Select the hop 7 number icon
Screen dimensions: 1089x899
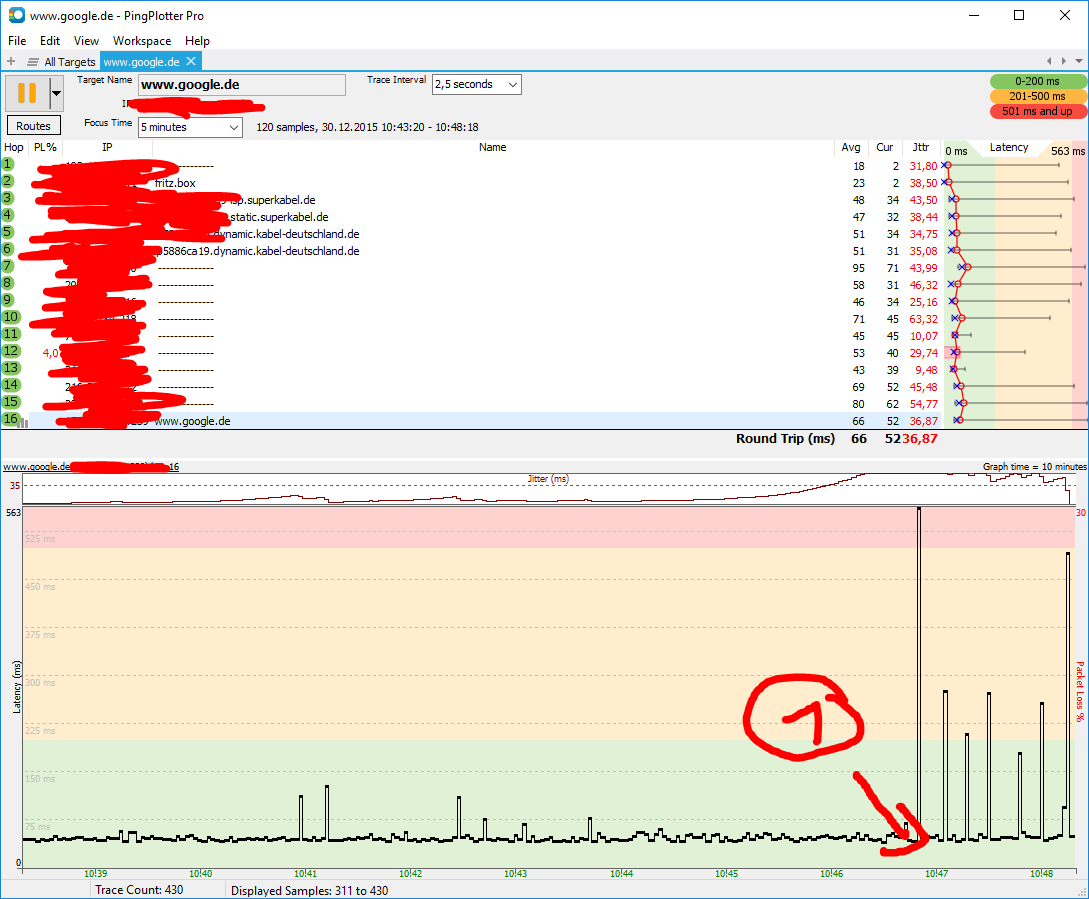[x=8, y=266]
